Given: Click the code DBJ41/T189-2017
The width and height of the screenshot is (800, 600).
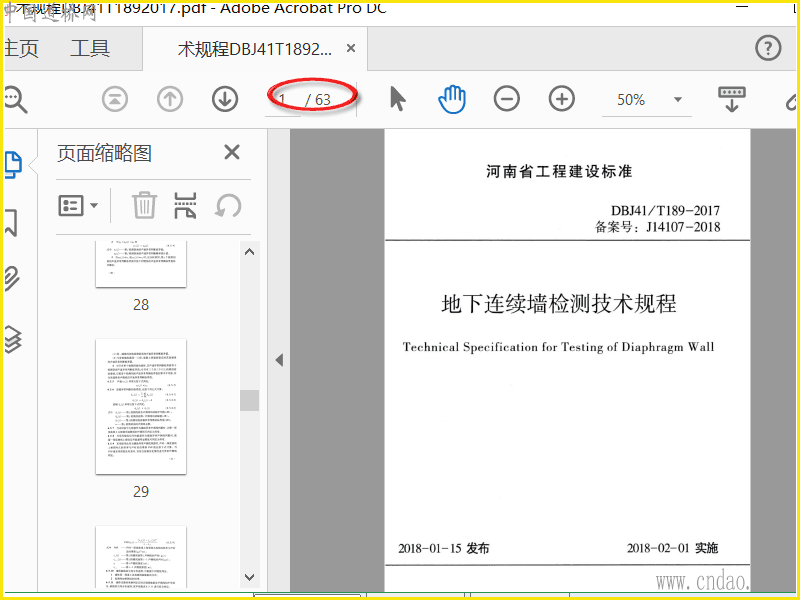Looking at the screenshot, I should pyautogui.click(x=665, y=211).
